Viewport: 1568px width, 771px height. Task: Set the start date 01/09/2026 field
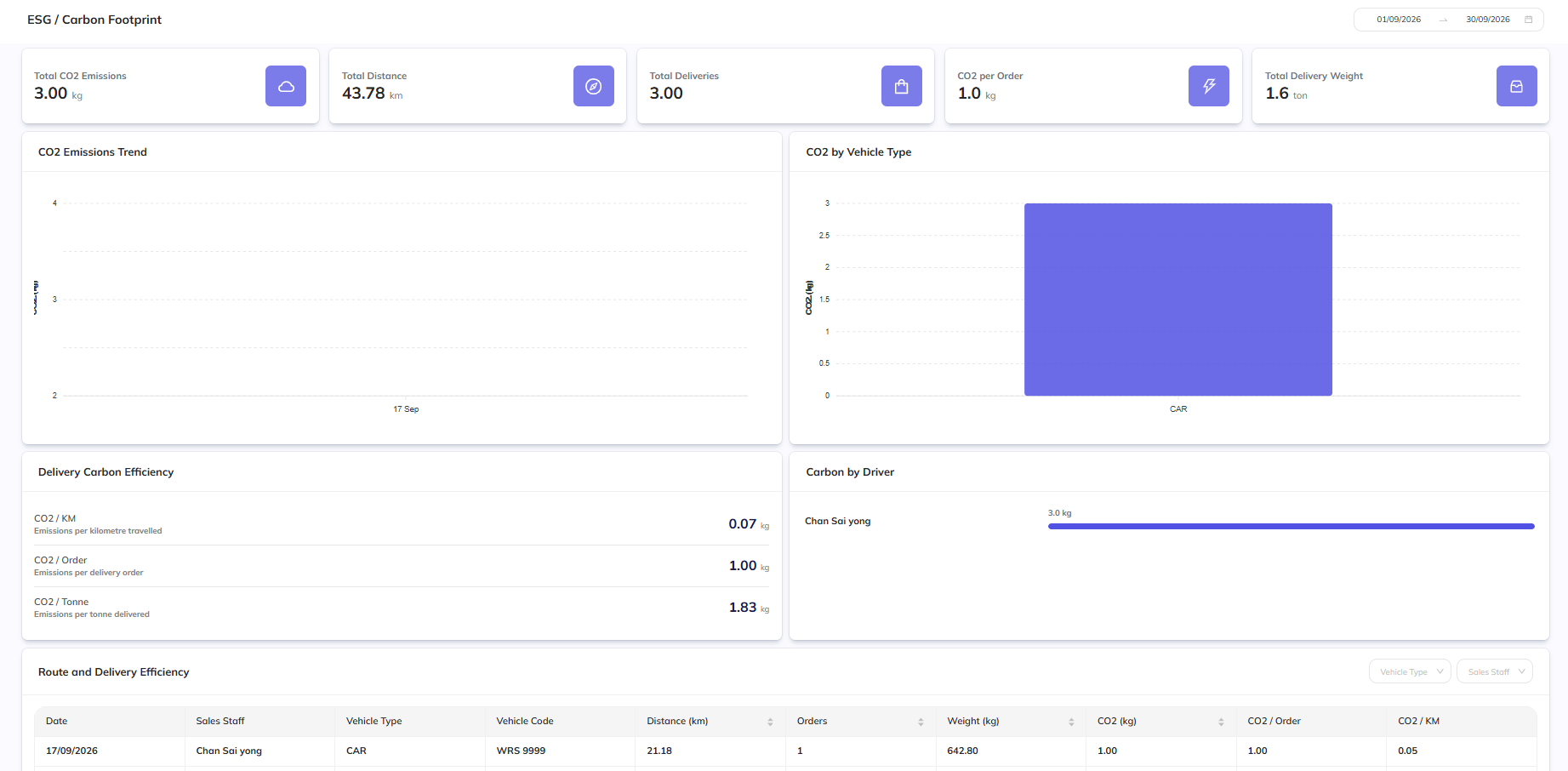[x=1399, y=20]
